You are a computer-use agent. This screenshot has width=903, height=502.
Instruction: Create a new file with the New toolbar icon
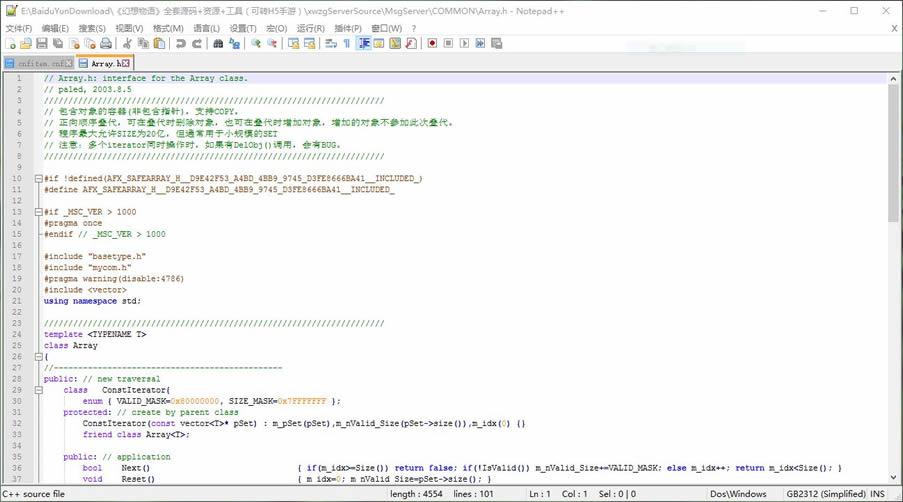pyautogui.click(x=10, y=44)
